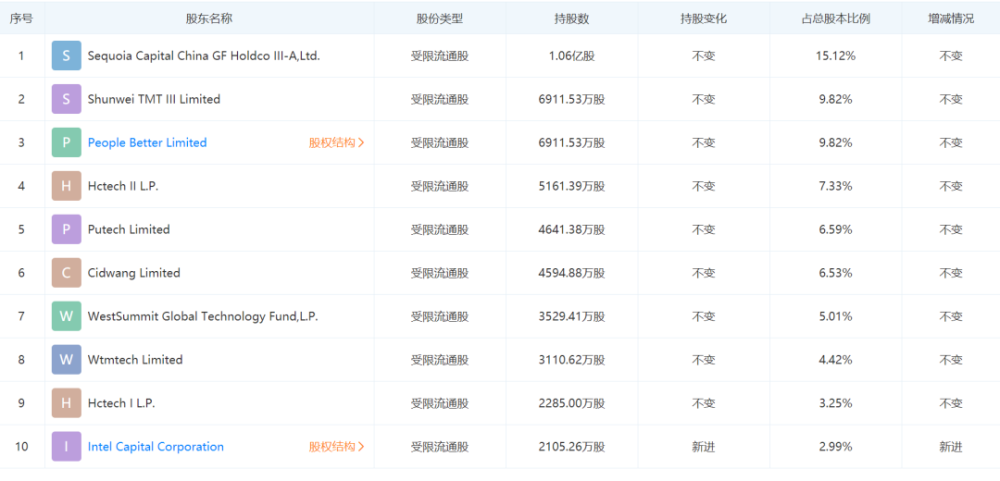
Task: Click 9.82% in the Shunwei row
Action: [835, 100]
